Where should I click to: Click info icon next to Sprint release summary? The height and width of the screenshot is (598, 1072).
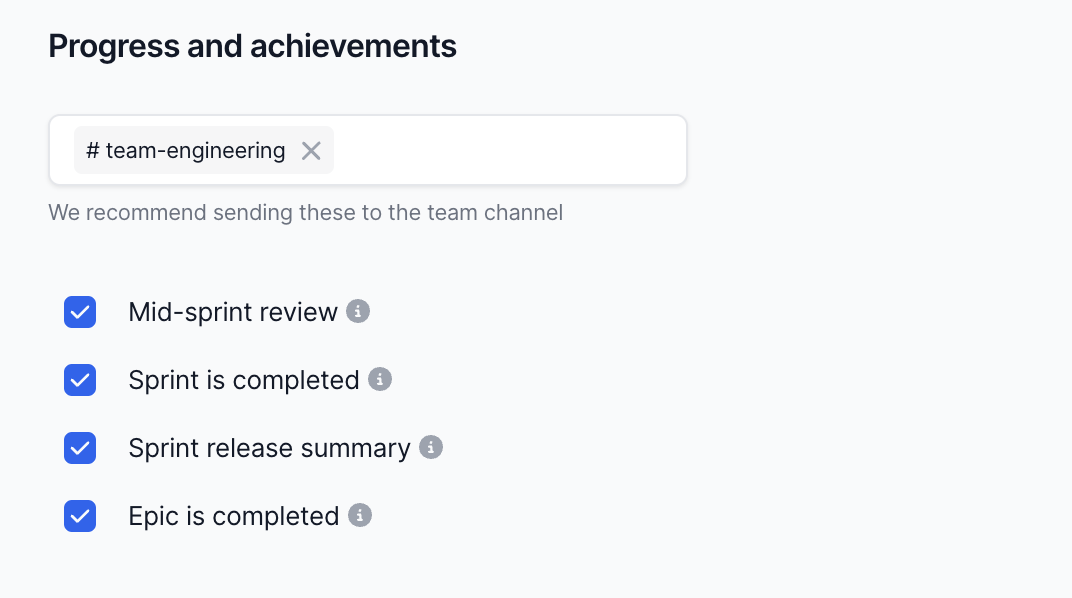point(431,447)
